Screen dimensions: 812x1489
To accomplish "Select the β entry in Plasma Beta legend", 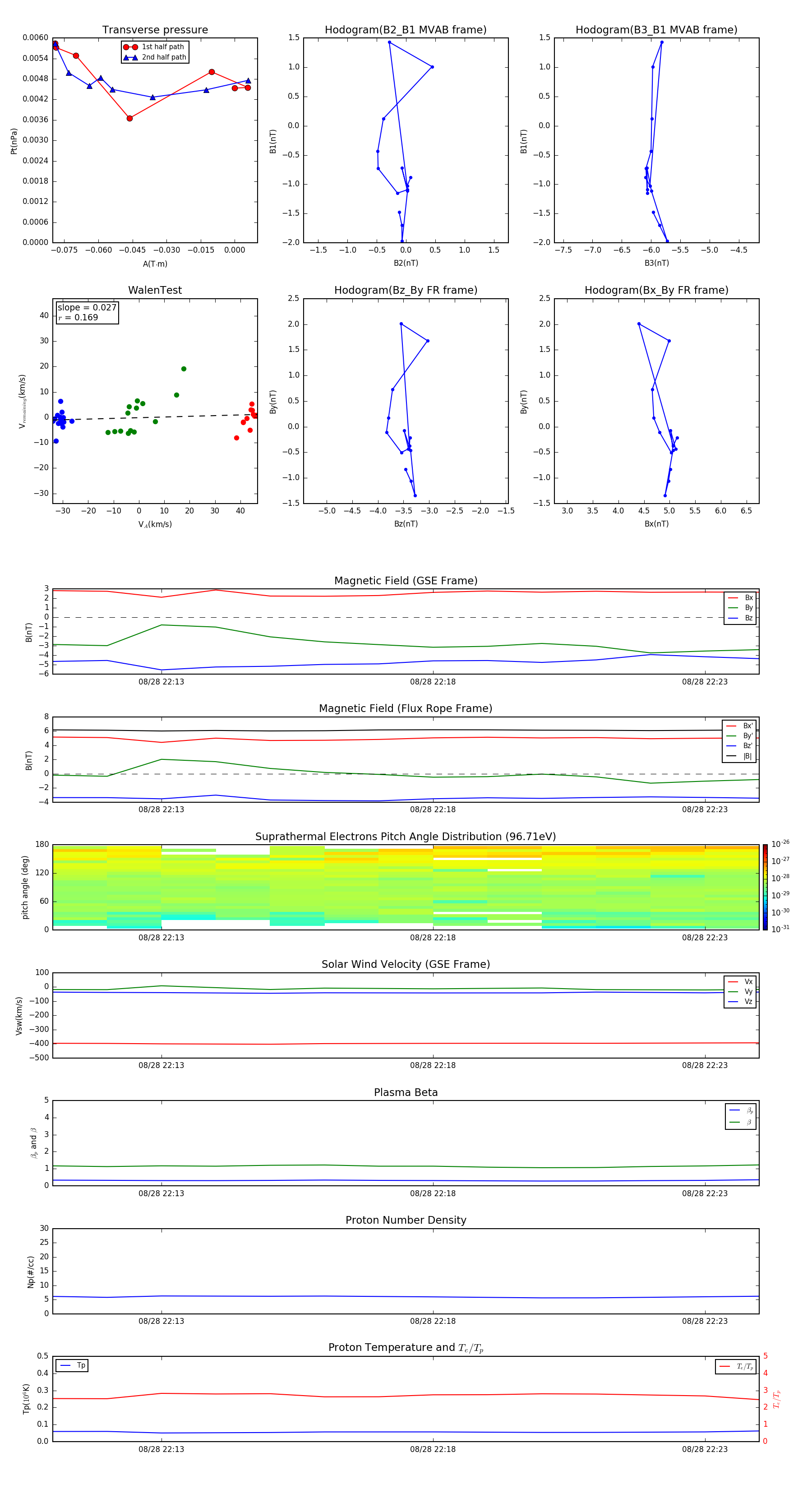I will click(x=741, y=1122).
